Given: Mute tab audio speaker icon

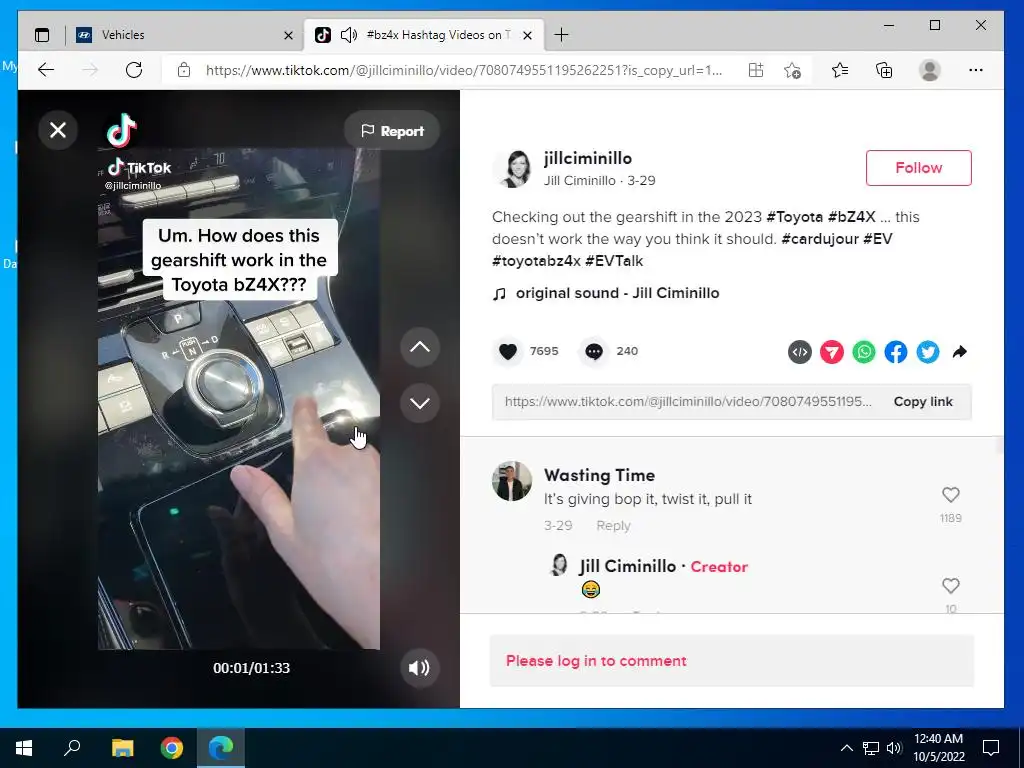Looking at the screenshot, I should tap(349, 35).
